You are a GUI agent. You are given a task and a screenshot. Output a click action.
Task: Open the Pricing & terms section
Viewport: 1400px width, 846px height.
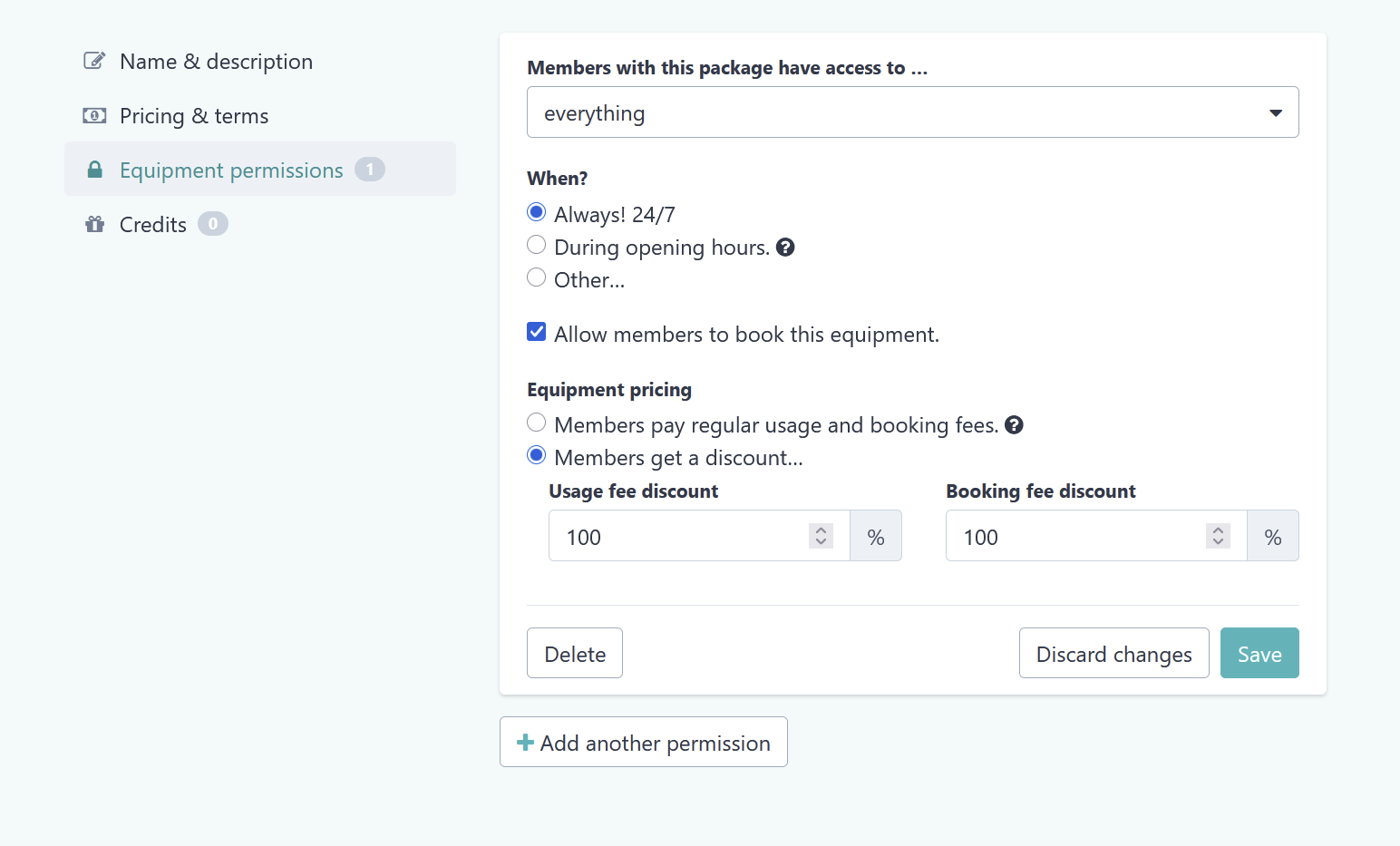194,116
